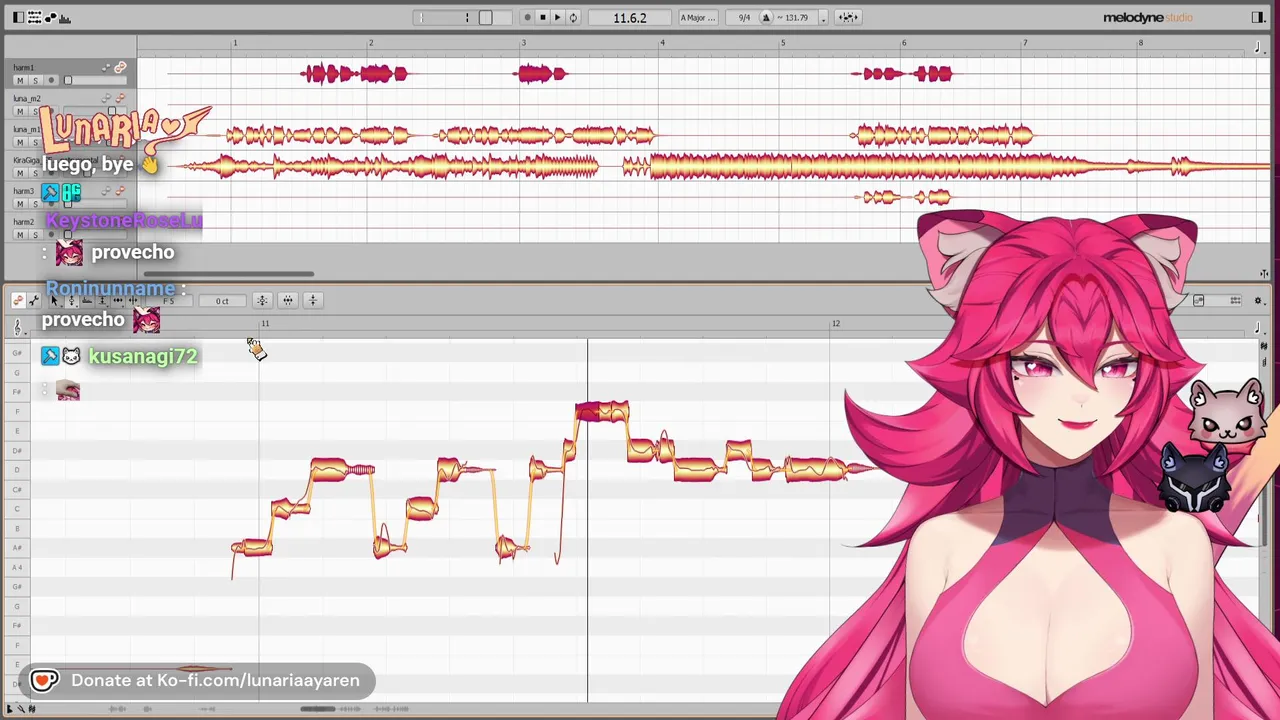Toggle the metronome click icon
1280x720 pixels.
[766, 17]
